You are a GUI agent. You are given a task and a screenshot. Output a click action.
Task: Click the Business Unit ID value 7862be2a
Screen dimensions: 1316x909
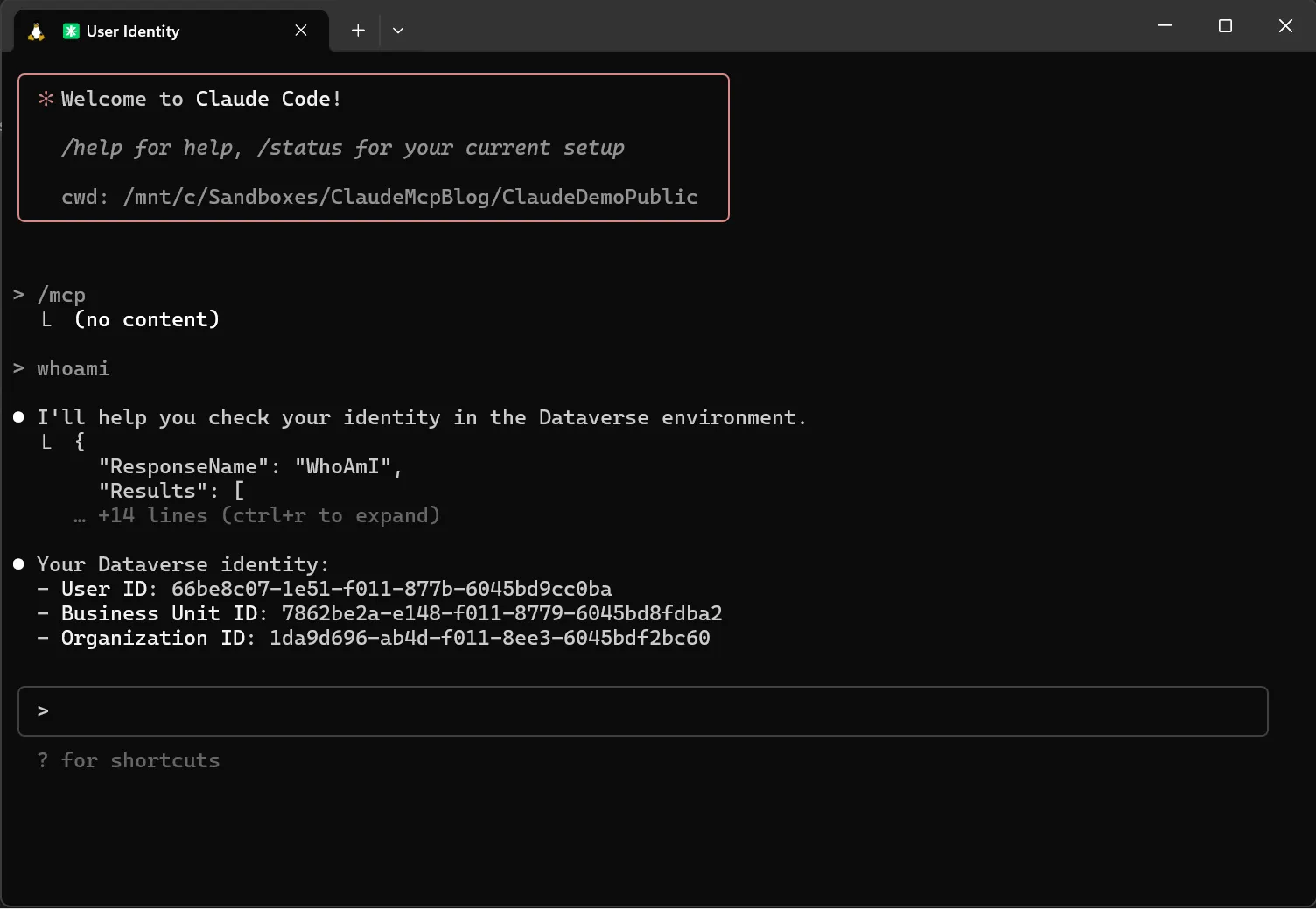tap(502, 613)
